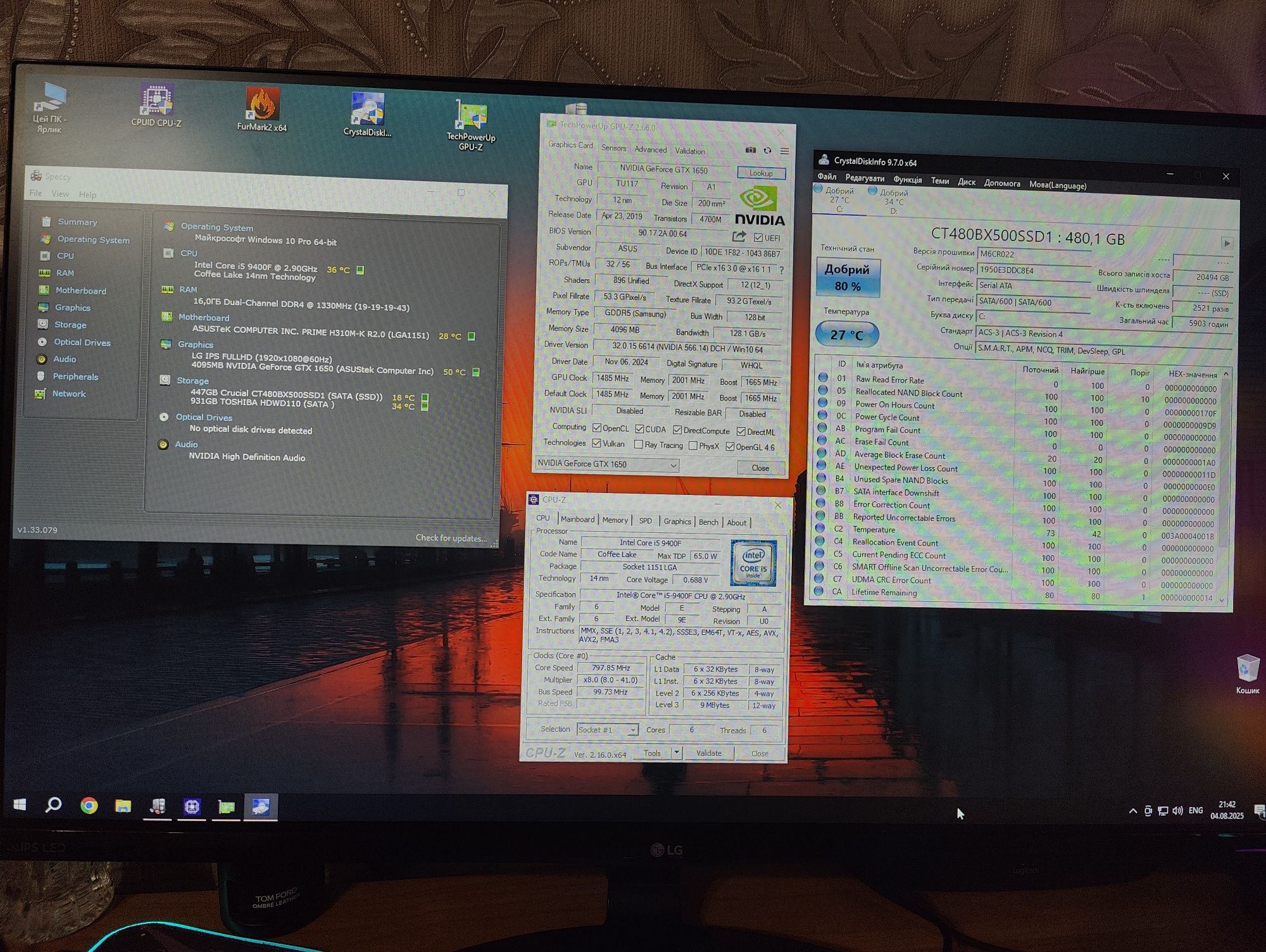Open CrystalDiskInfo desktop shortcut

(368, 115)
